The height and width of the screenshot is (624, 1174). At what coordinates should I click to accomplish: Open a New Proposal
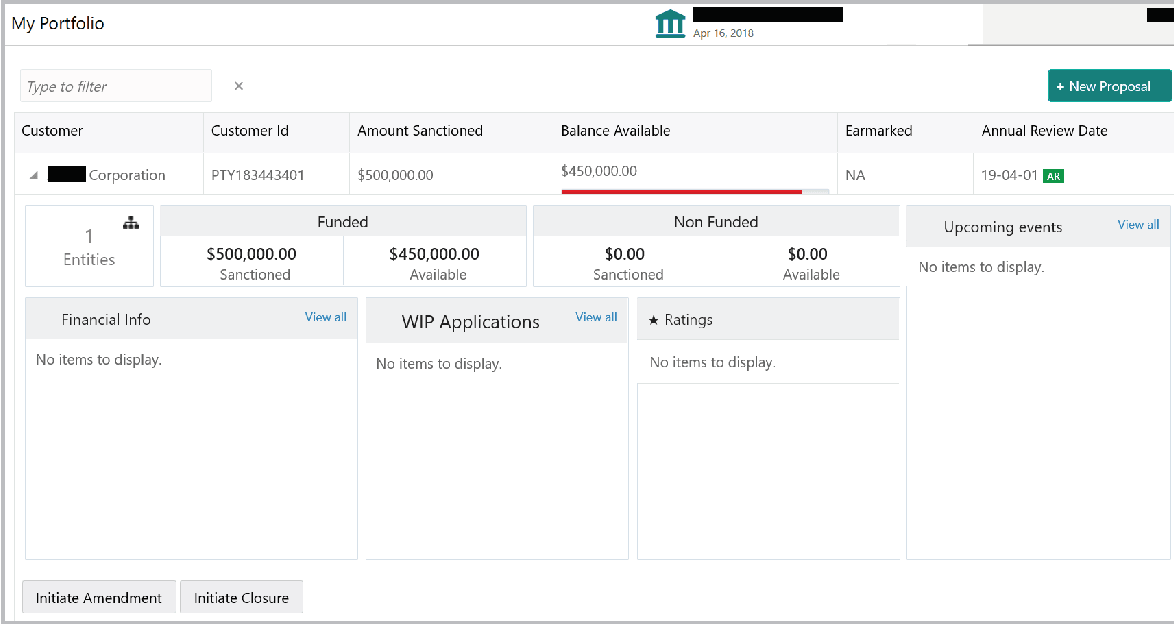(1109, 87)
